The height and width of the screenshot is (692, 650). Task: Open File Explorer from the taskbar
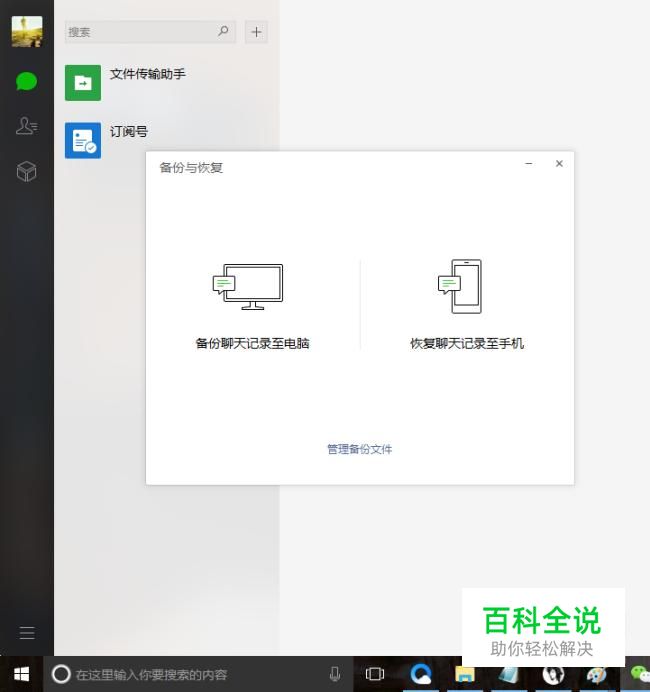[465, 674]
